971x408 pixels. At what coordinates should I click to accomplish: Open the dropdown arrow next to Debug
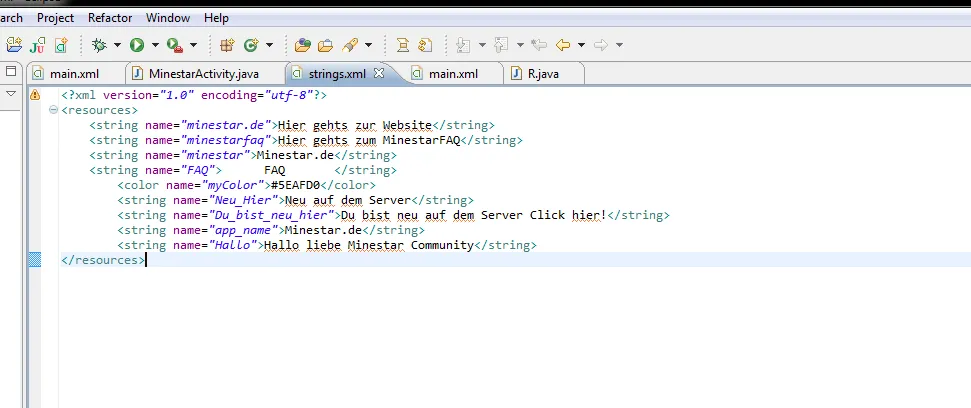click(x=117, y=45)
